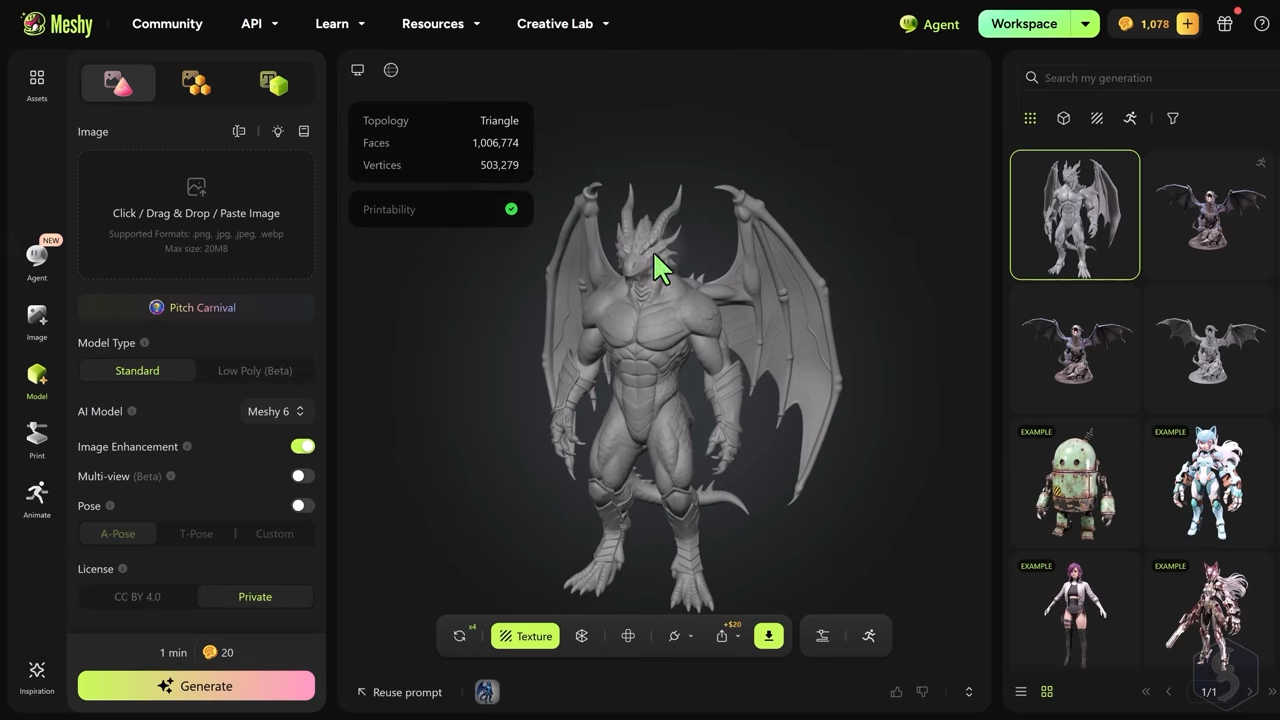Open the Meshy 6 AI Model dropdown
Screen dimensions: 1280x720
275,411
